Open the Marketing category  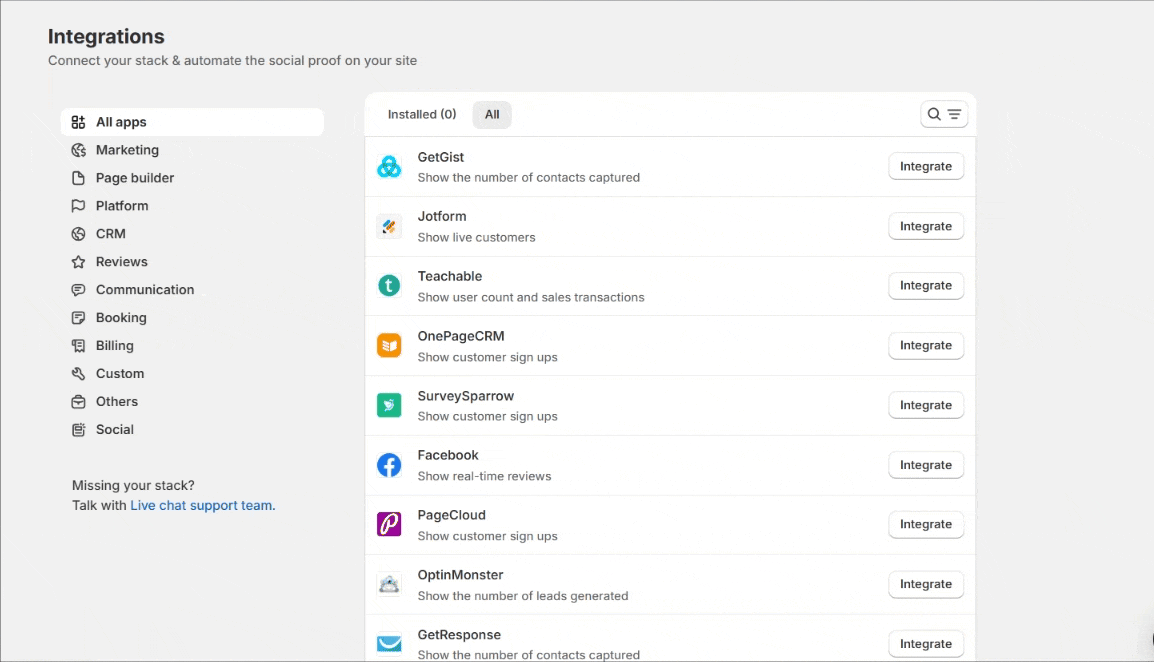click(x=127, y=150)
